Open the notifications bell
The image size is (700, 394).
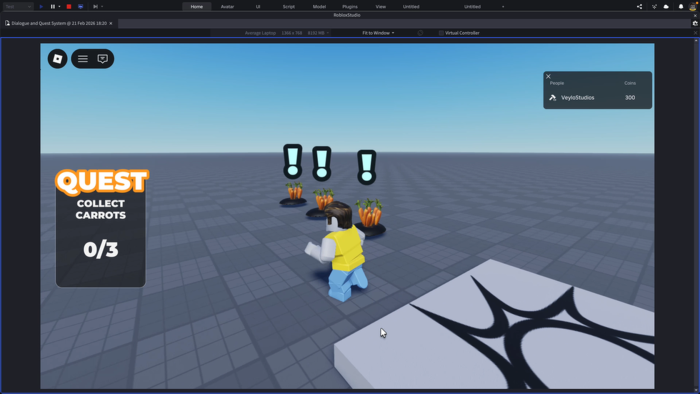[x=681, y=7]
